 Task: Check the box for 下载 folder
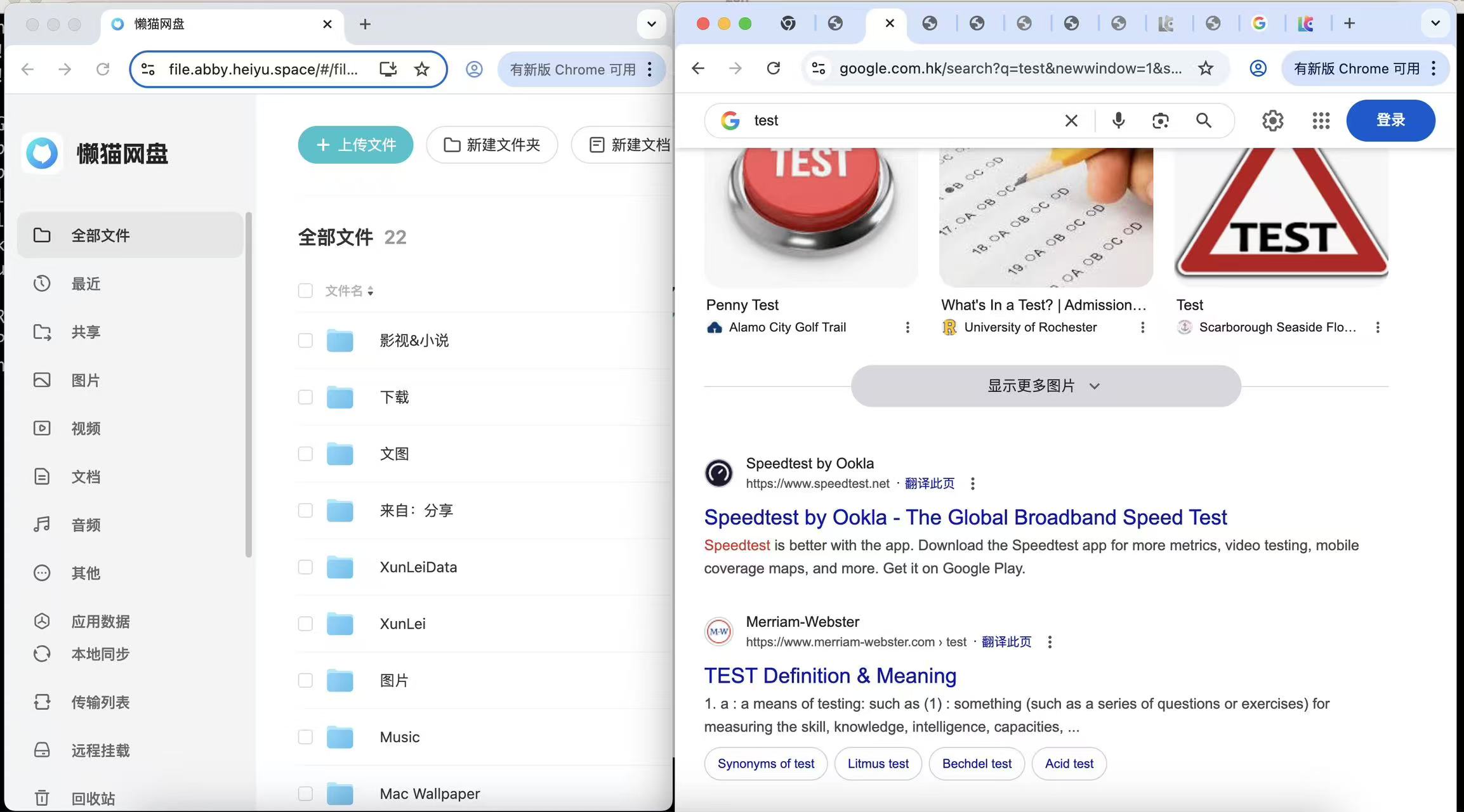[305, 397]
